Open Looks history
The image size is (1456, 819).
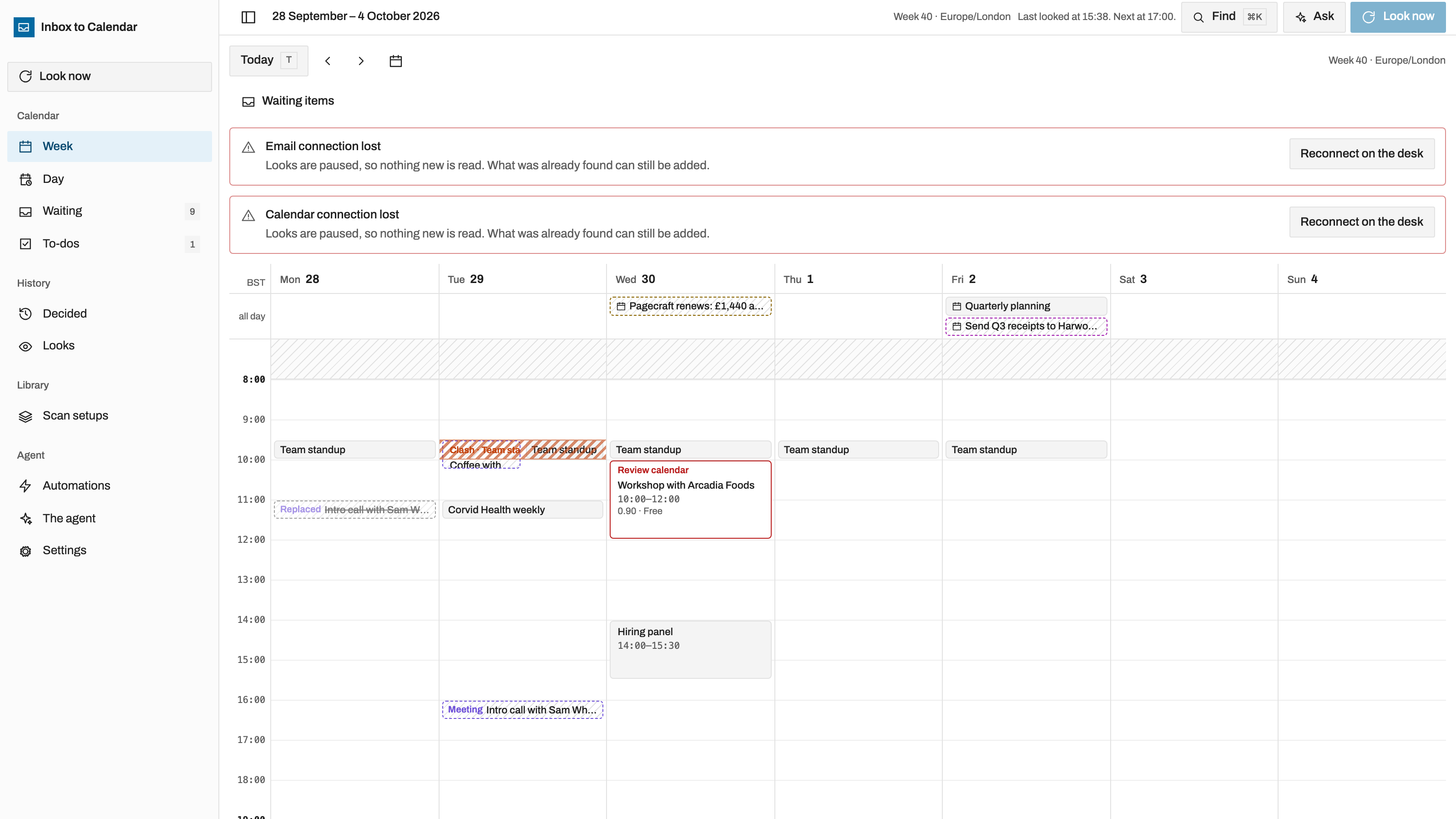110,346
